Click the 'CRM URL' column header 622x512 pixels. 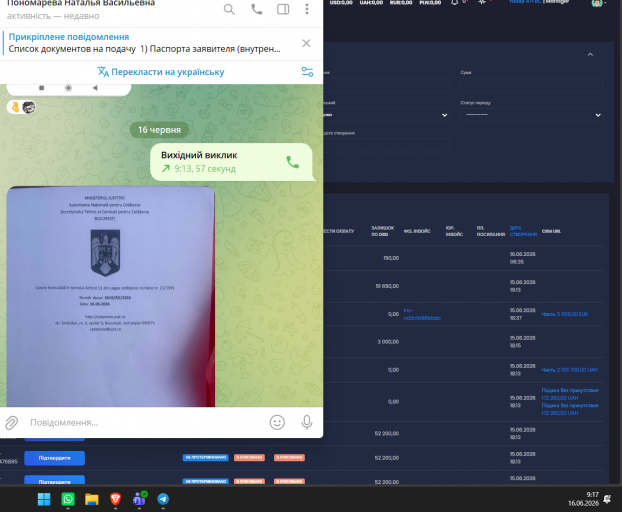tap(551, 231)
